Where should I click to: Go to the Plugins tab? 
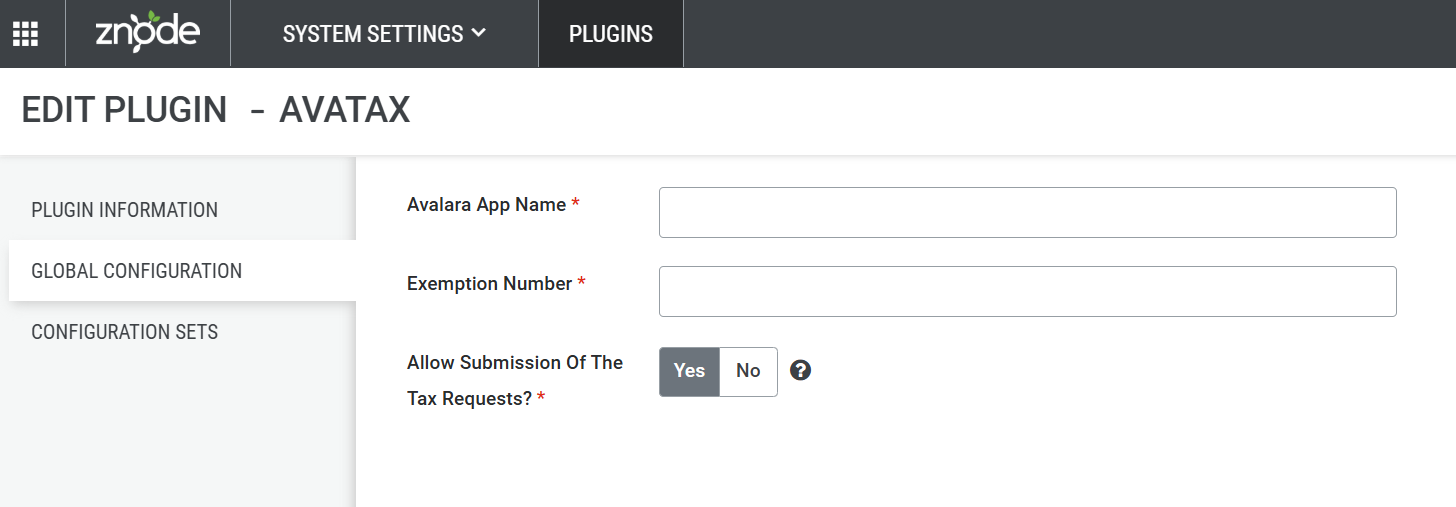pyautogui.click(x=611, y=34)
